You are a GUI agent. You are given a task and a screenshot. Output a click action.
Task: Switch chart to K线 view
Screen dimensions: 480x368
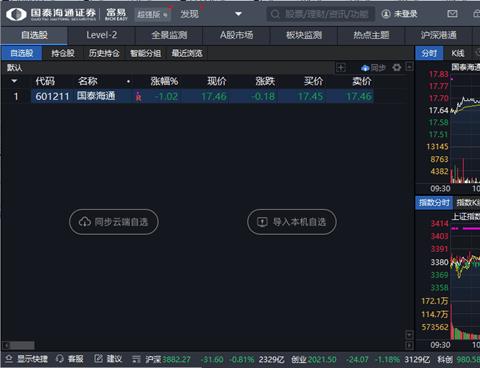coord(458,53)
